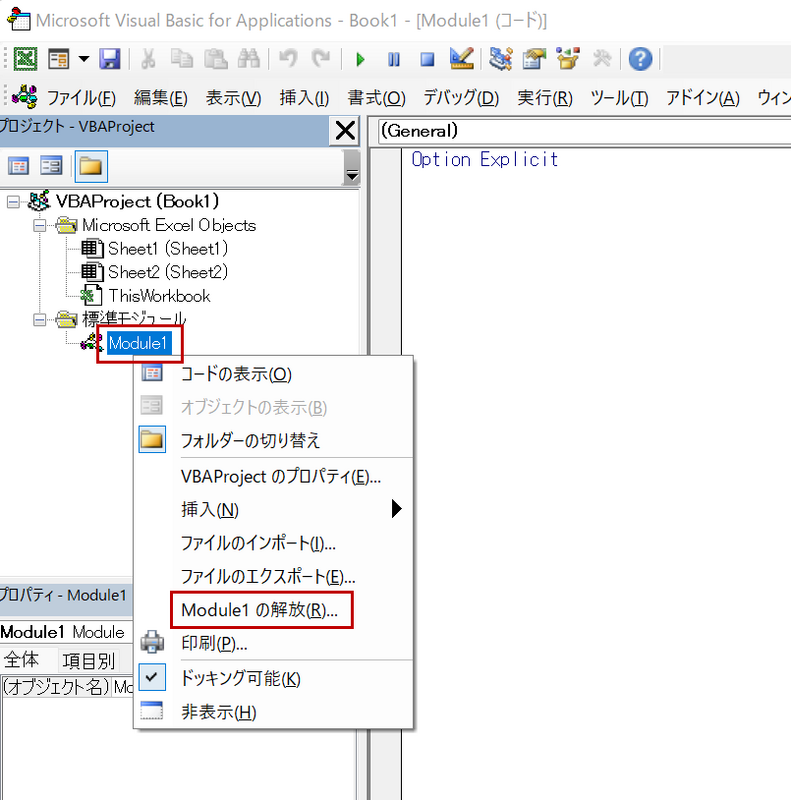Toggle Folders icon in project pane
Image resolution: width=791 pixels, height=800 pixels.
91,166
